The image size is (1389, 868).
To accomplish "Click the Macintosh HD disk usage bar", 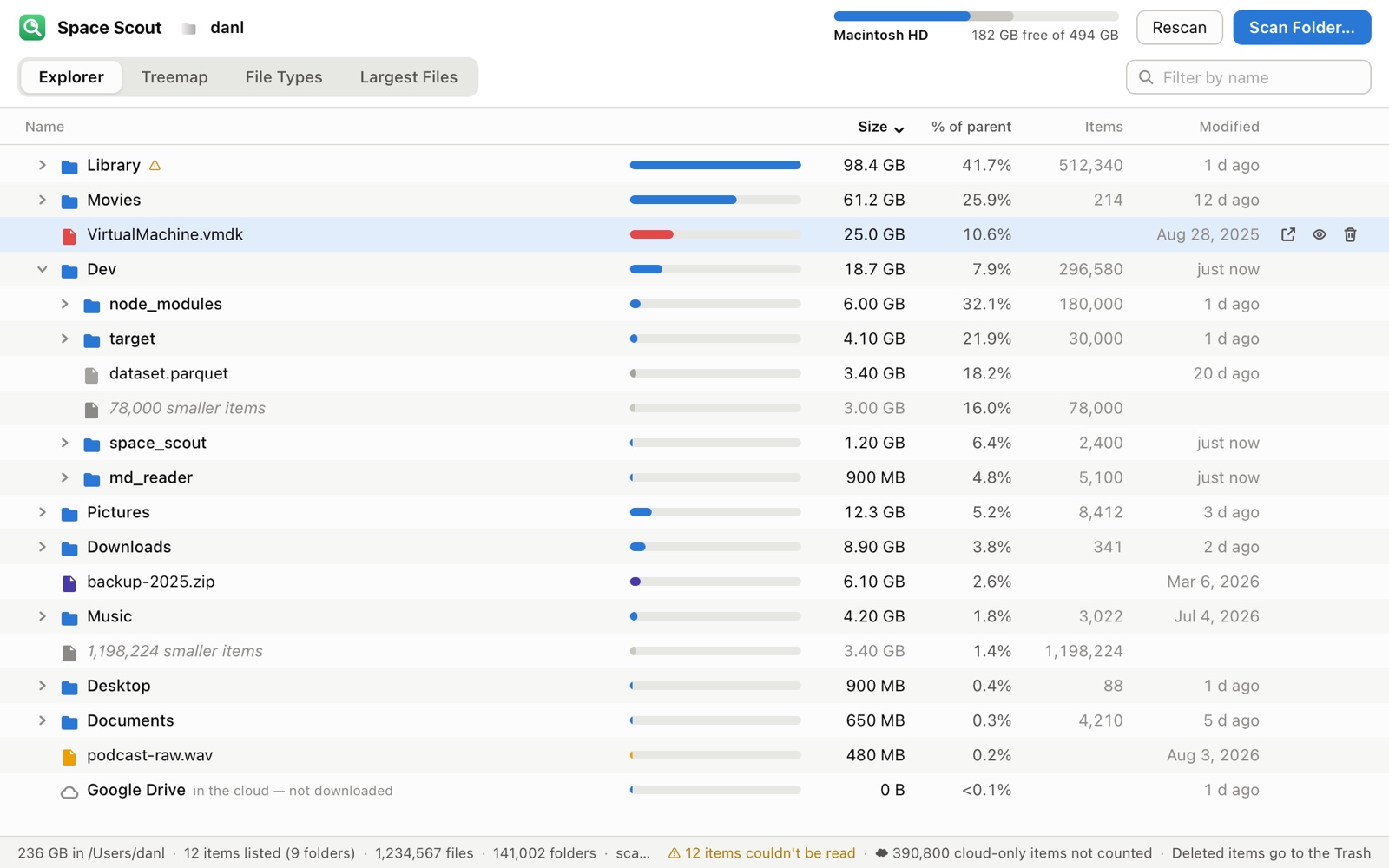I will point(976,16).
